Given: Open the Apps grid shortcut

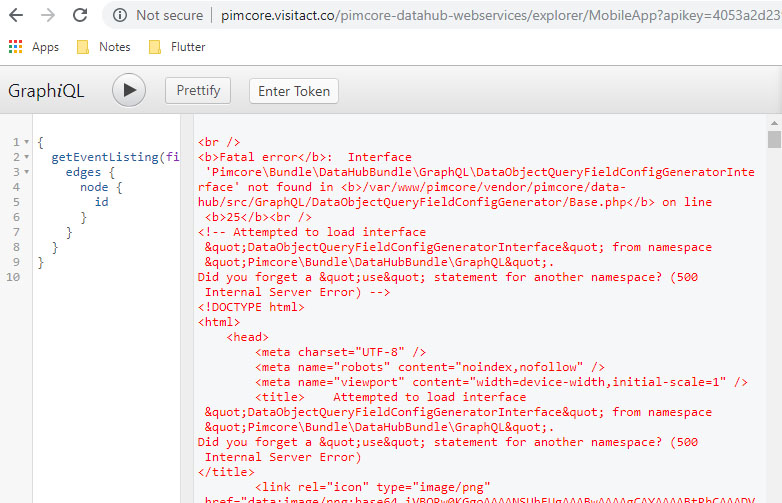Looking at the screenshot, I should coord(34,47).
